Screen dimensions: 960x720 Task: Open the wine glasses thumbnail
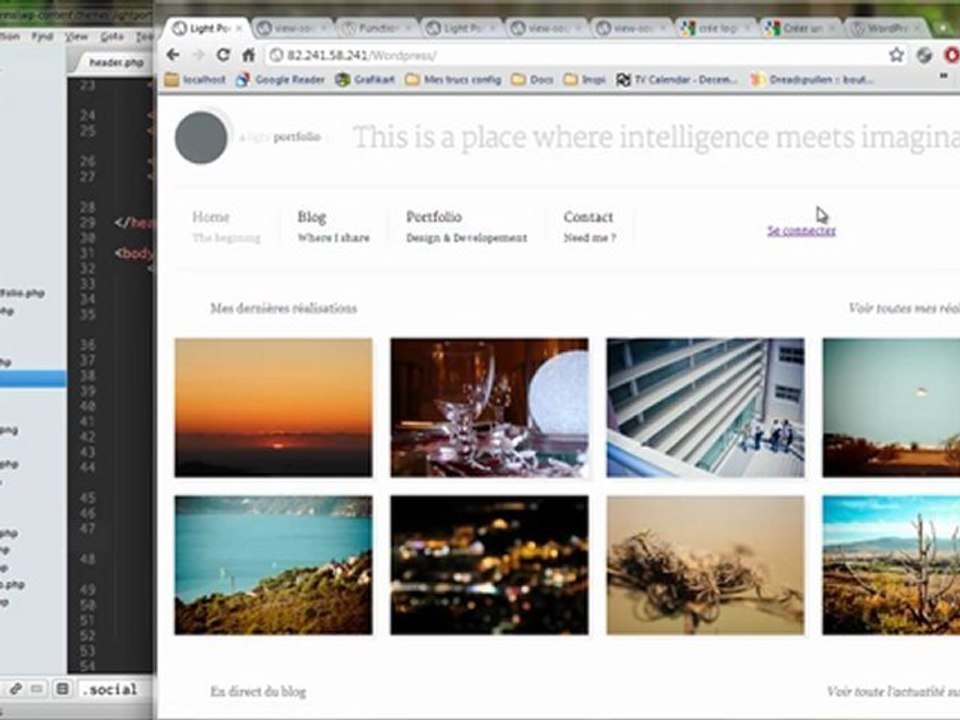pos(490,408)
